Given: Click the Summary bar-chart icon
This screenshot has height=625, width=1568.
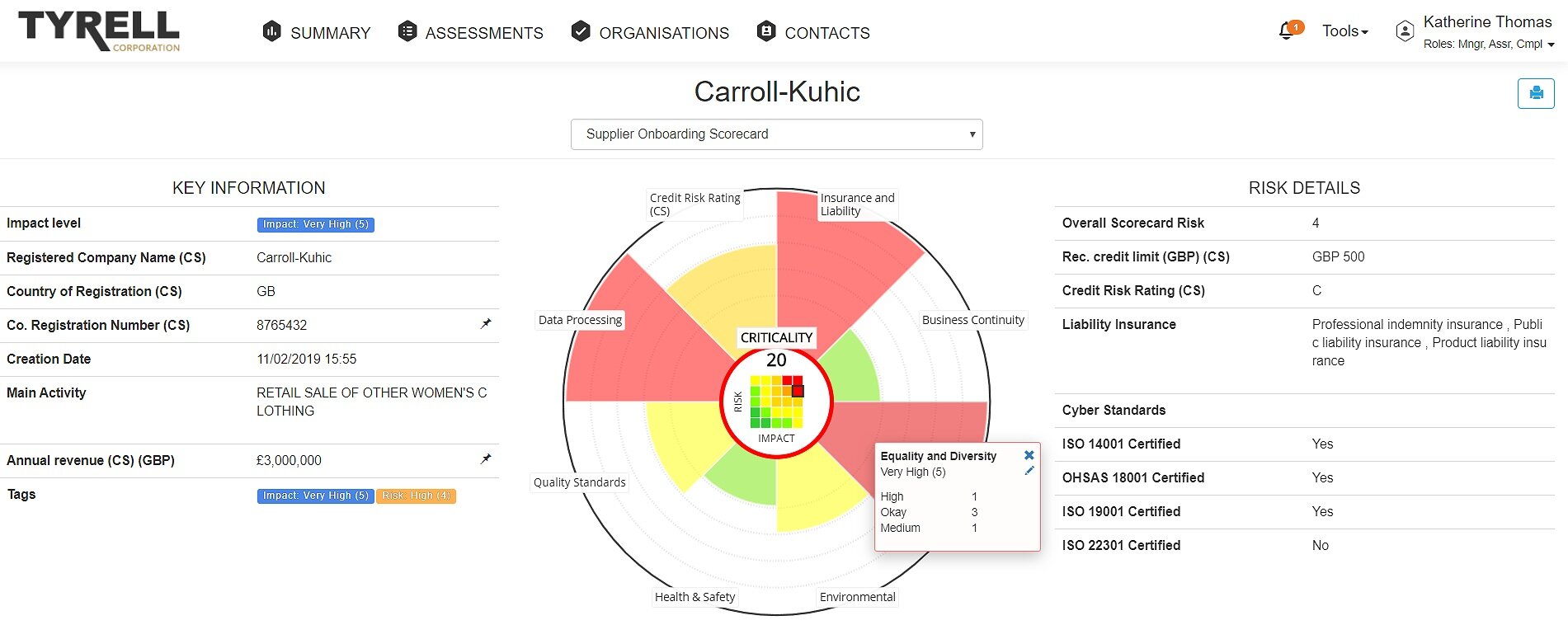Looking at the screenshot, I should [271, 31].
